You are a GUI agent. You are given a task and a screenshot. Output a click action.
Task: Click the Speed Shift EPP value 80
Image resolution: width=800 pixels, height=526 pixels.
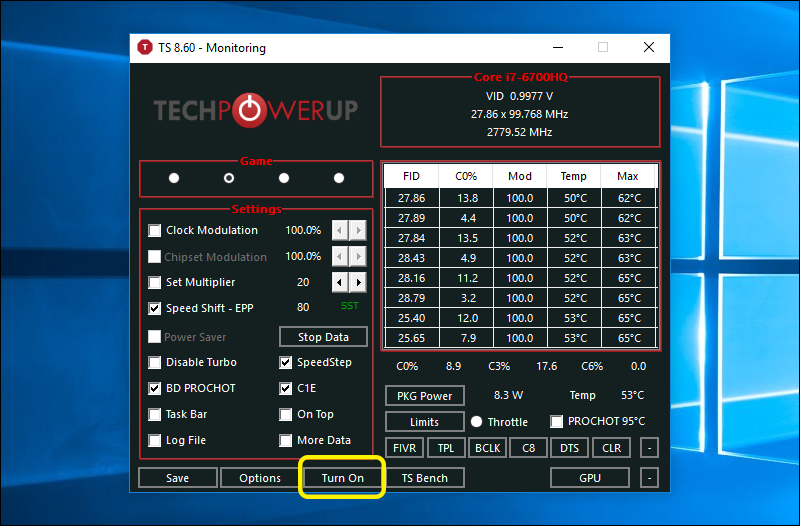click(303, 308)
